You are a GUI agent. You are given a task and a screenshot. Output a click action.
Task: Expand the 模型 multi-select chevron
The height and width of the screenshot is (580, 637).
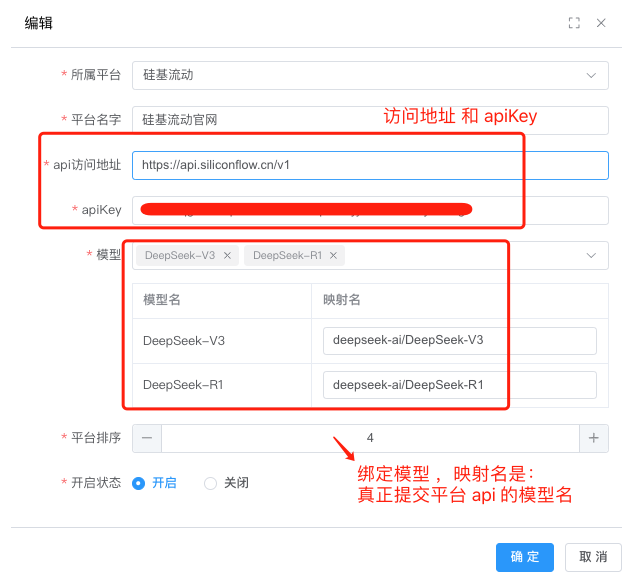pos(591,255)
